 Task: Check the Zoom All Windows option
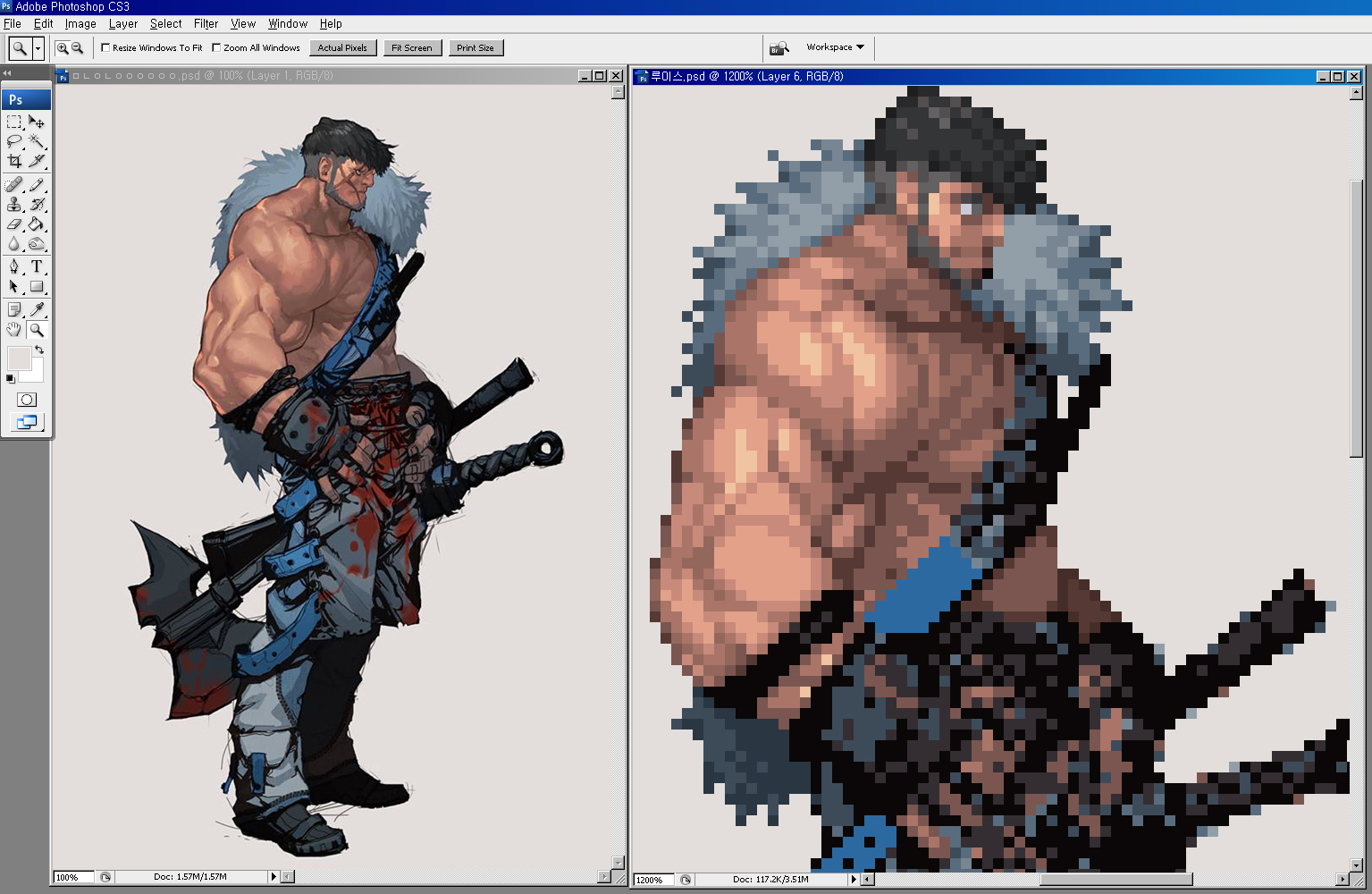coord(216,47)
